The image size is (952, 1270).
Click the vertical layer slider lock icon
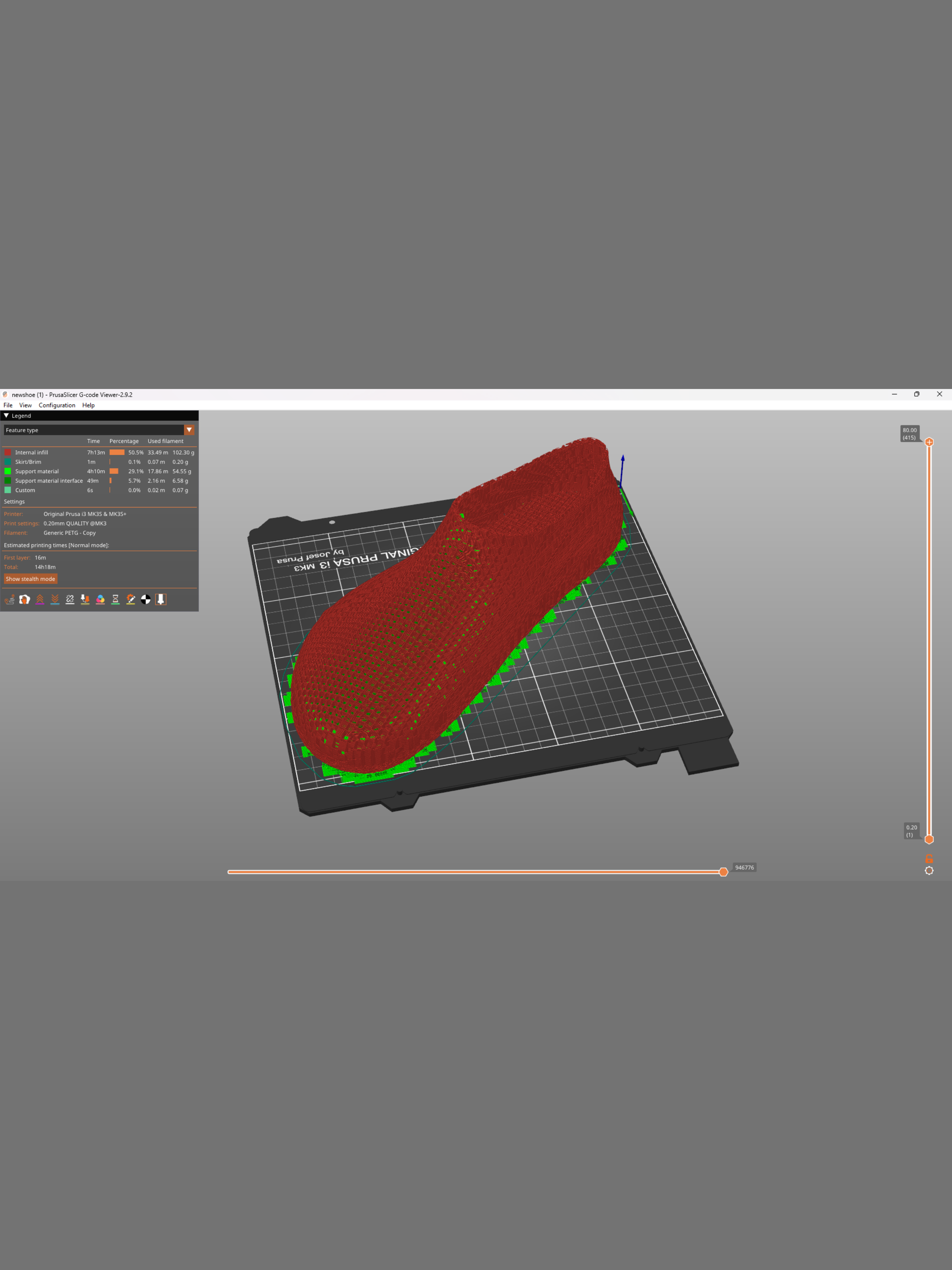[x=929, y=859]
